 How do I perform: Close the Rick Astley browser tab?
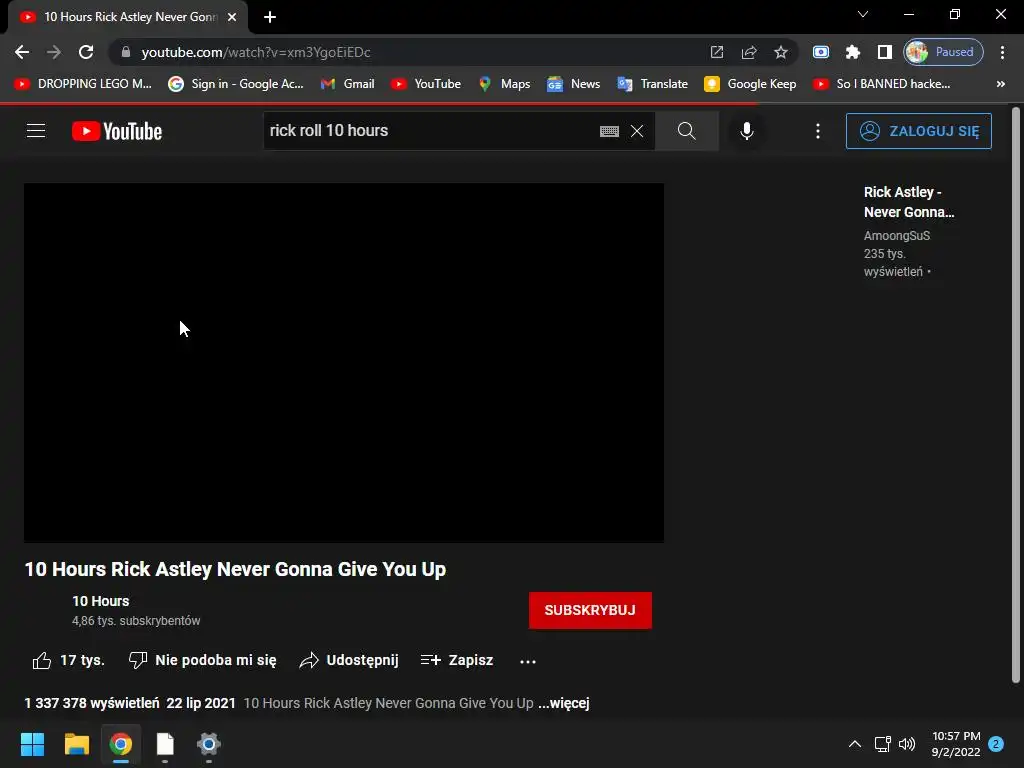[x=232, y=17]
